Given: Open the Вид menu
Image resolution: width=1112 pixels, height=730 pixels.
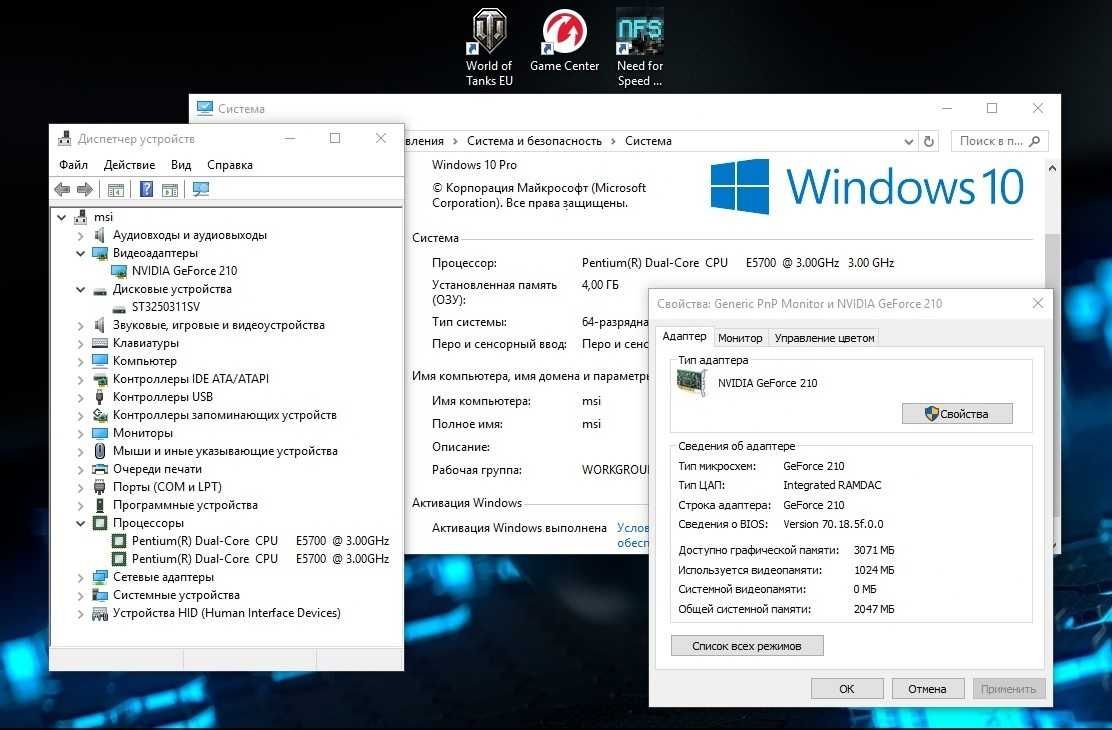Looking at the screenshot, I should [181, 165].
